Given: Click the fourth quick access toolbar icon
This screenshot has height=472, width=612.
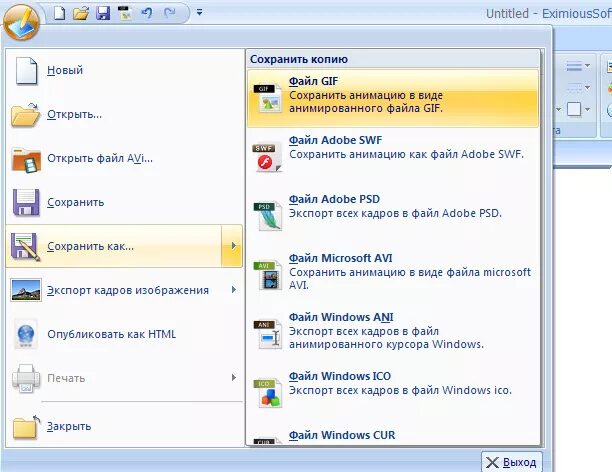Looking at the screenshot, I should tap(125, 13).
